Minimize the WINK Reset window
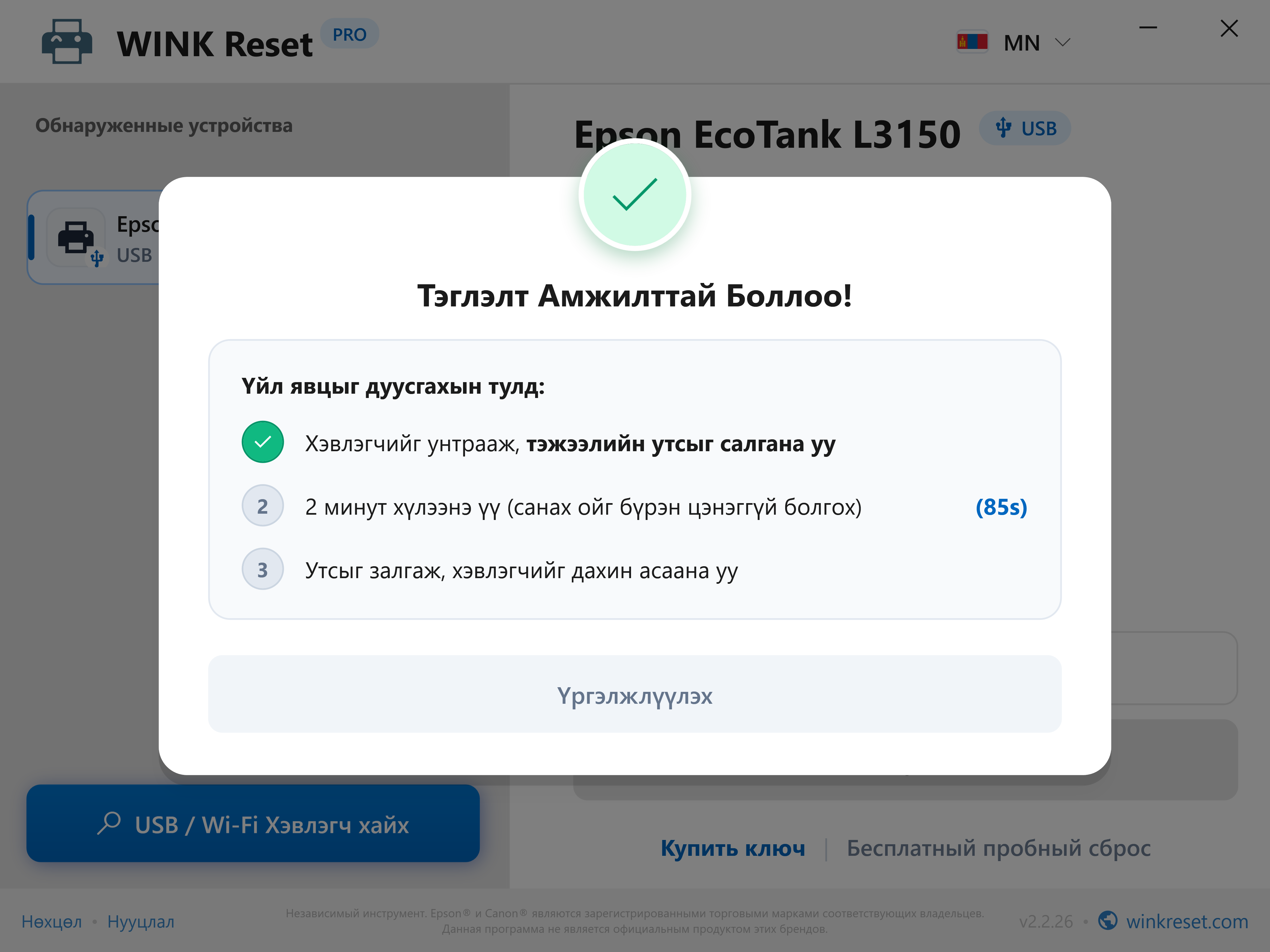The width and height of the screenshot is (1270, 952). pyautogui.click(x=1148, y=27)
